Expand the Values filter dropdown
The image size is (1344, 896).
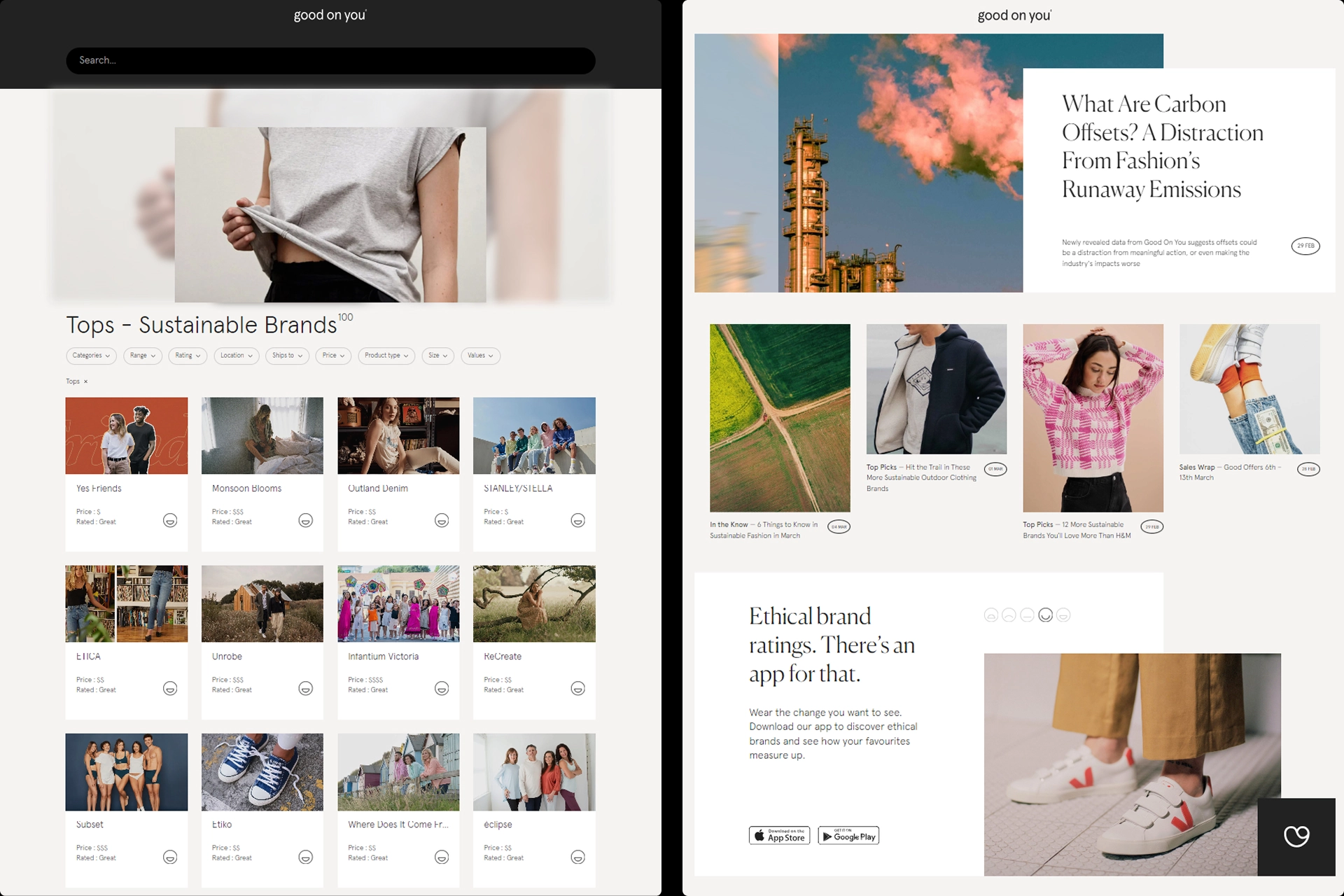(480, 356)
